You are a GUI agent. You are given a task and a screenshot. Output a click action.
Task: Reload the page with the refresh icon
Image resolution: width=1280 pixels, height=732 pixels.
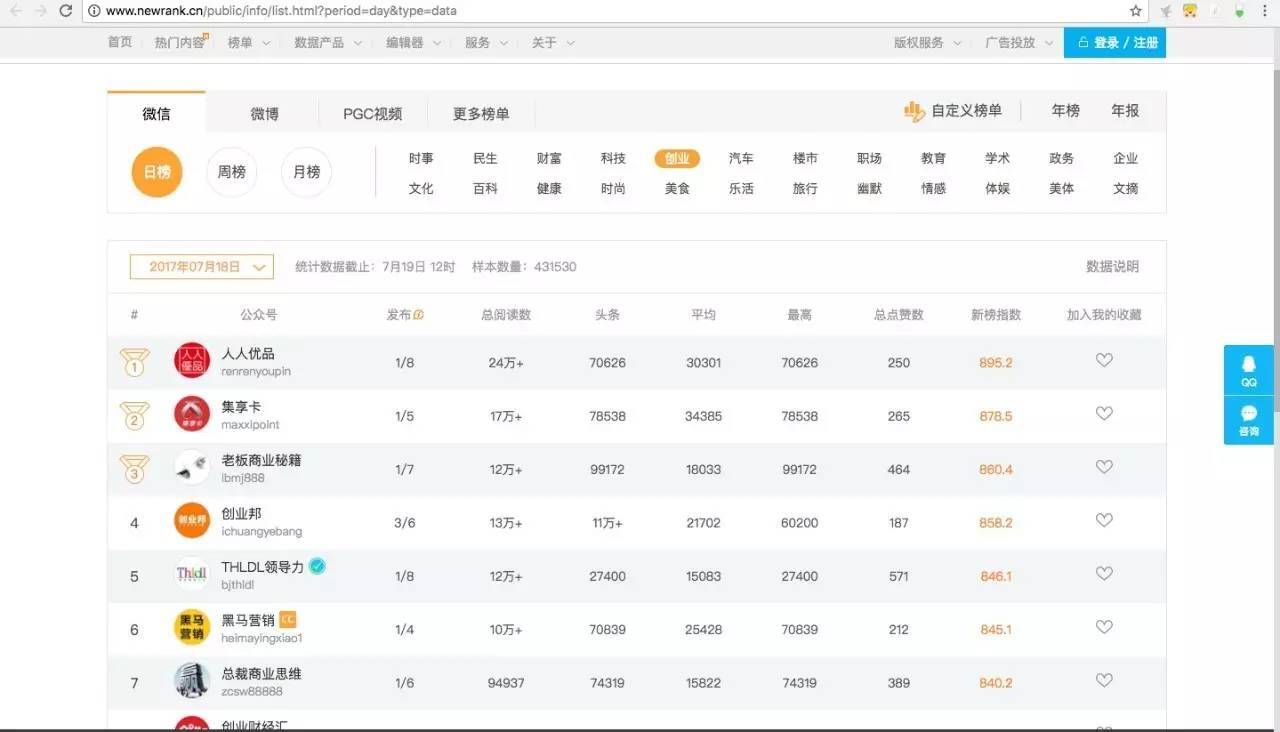[66, 11]
